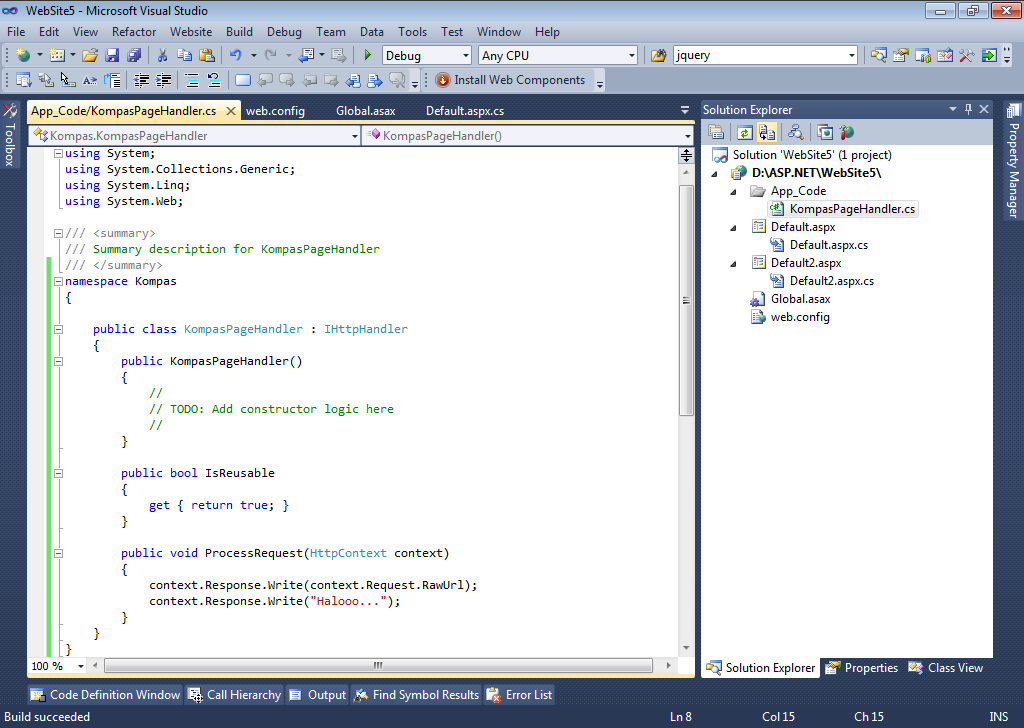Click the editor horizontal scrollbar thumb
1024x728 pixels.
[378, 665]
